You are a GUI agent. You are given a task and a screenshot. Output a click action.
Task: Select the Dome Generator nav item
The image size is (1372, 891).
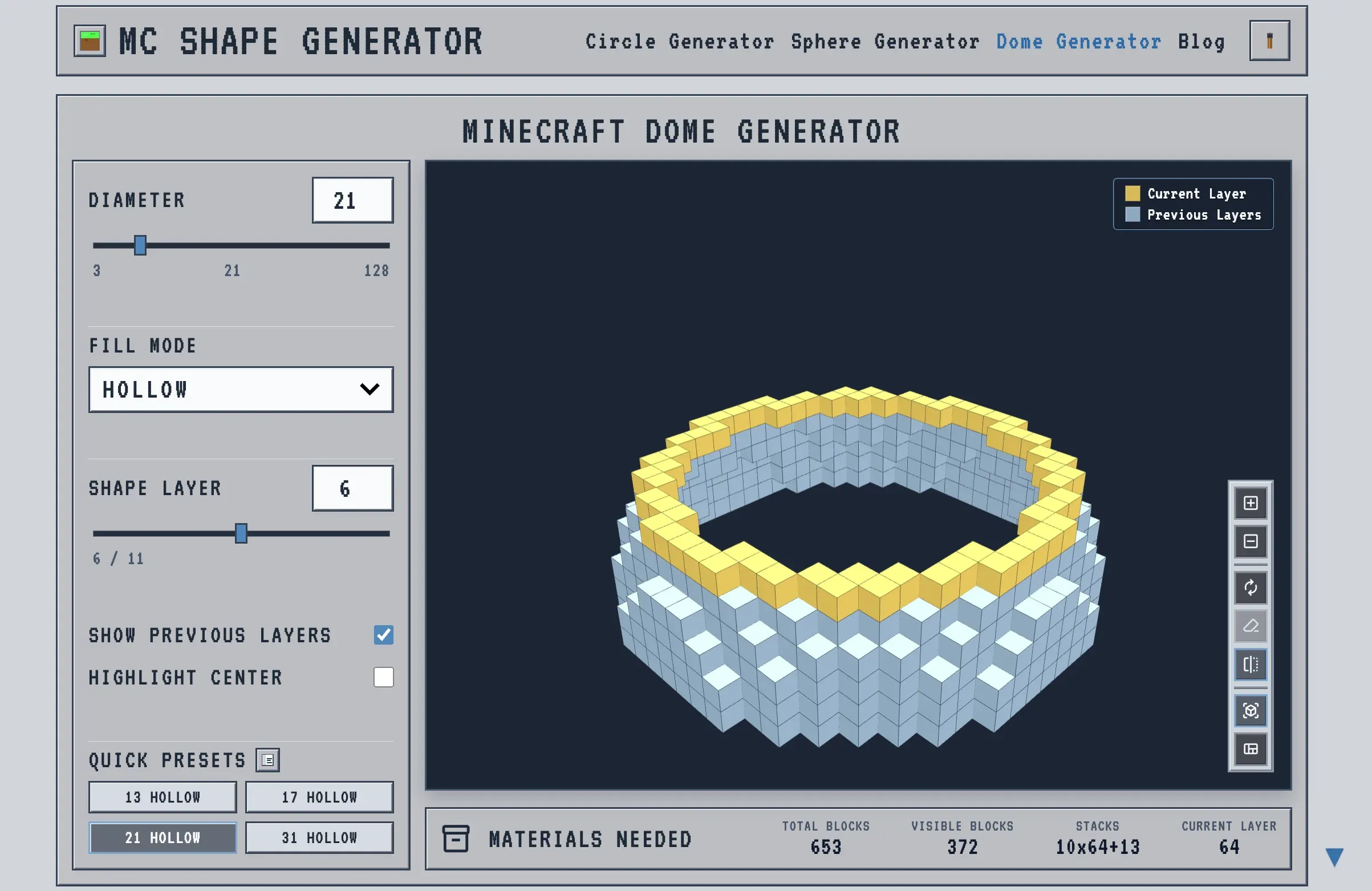coord(1078,42)
